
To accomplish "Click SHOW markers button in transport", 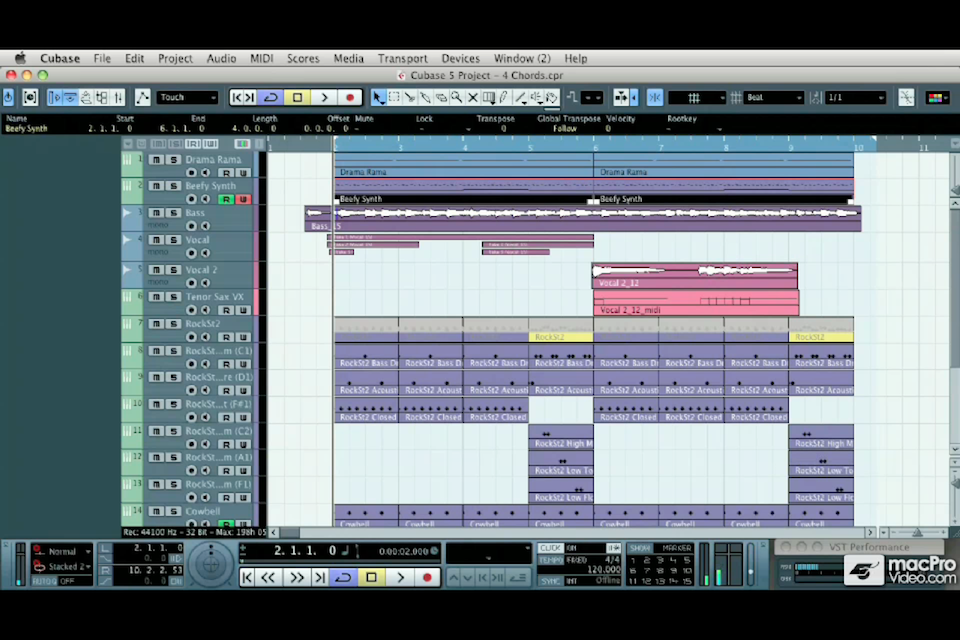I will (x=640, y=548).
